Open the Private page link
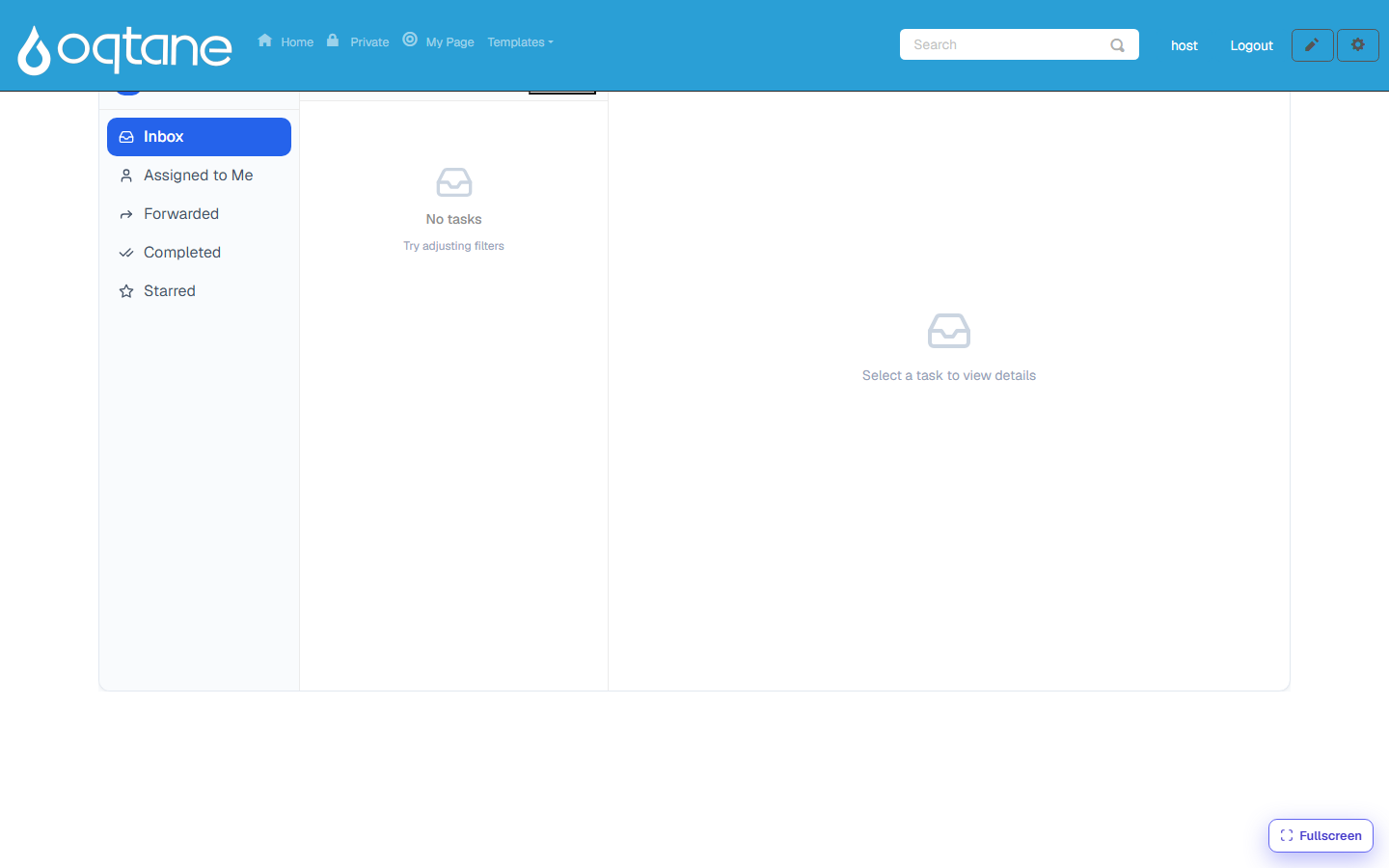The width and height of the screenshot is (1389, 868). click(358, 41)
